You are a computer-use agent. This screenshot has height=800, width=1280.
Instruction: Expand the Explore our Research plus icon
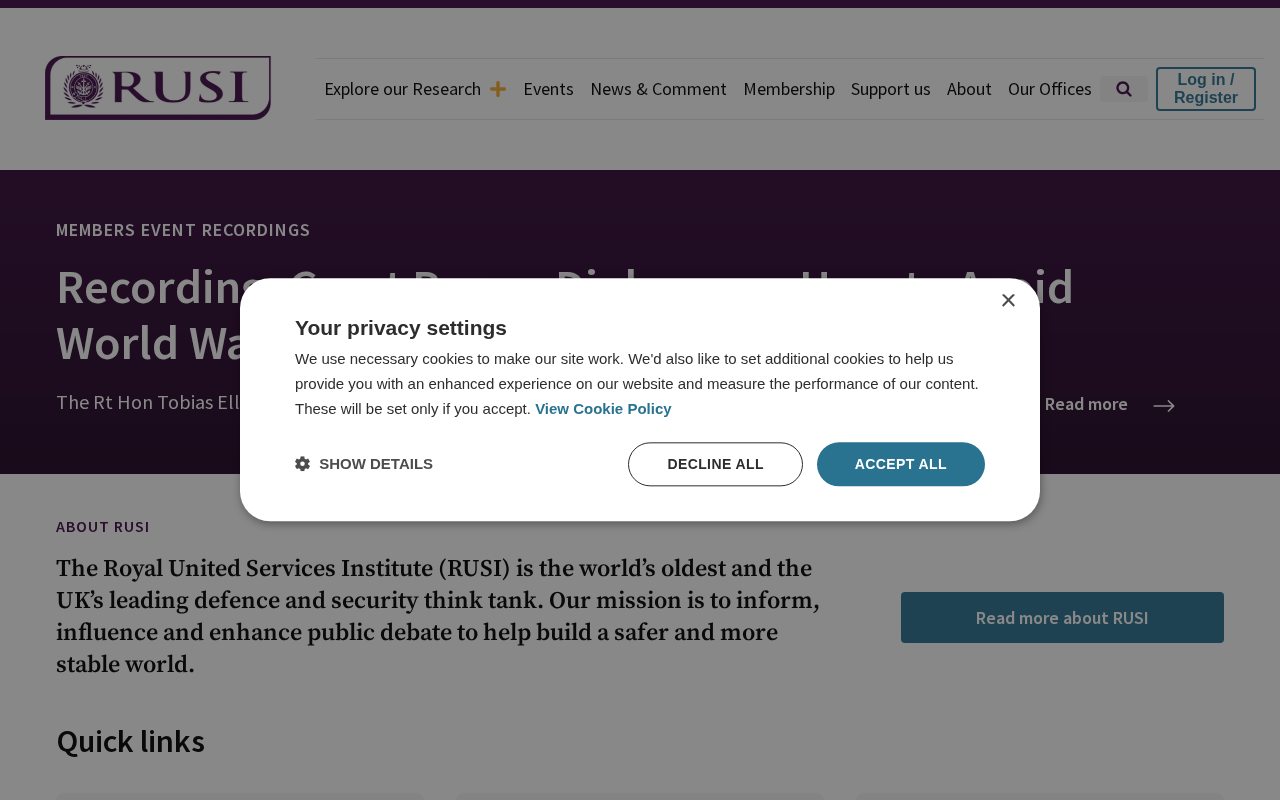coord(498,89)
